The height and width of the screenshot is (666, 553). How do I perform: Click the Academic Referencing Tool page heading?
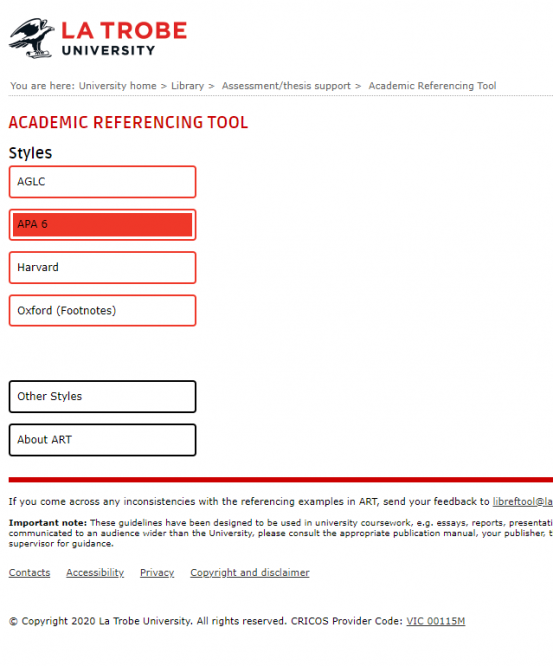pos(128,122)
